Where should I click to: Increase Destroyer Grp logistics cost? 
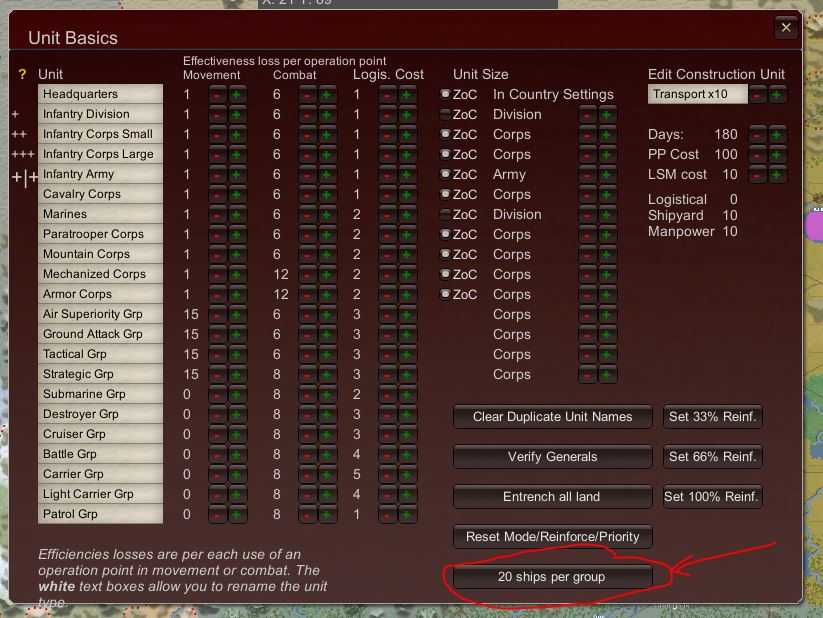(407, 415)
